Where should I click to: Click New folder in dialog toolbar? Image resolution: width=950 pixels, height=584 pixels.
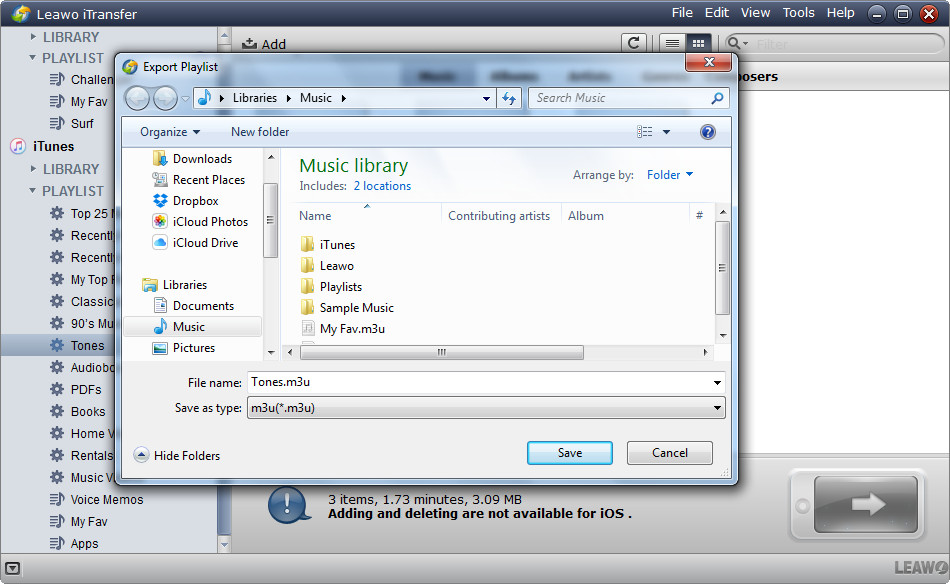(260, 131)
